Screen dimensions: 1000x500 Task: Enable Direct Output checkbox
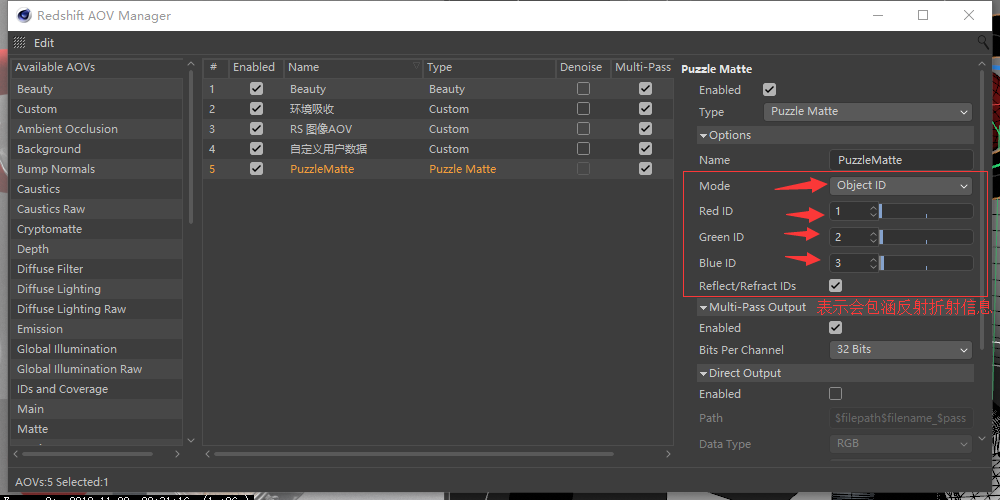pos(835,394)
